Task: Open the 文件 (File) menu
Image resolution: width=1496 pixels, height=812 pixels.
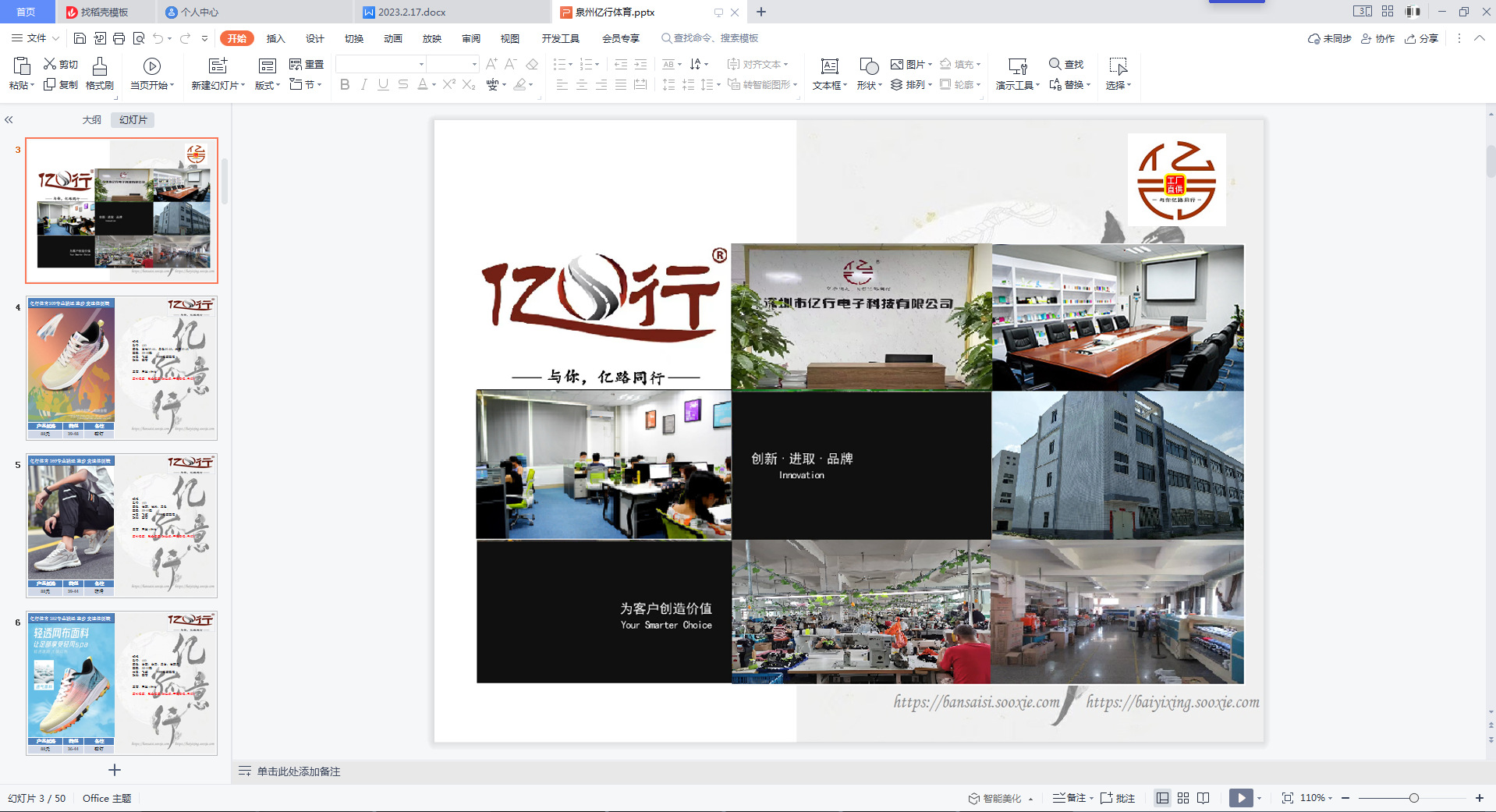Action: 35,38
